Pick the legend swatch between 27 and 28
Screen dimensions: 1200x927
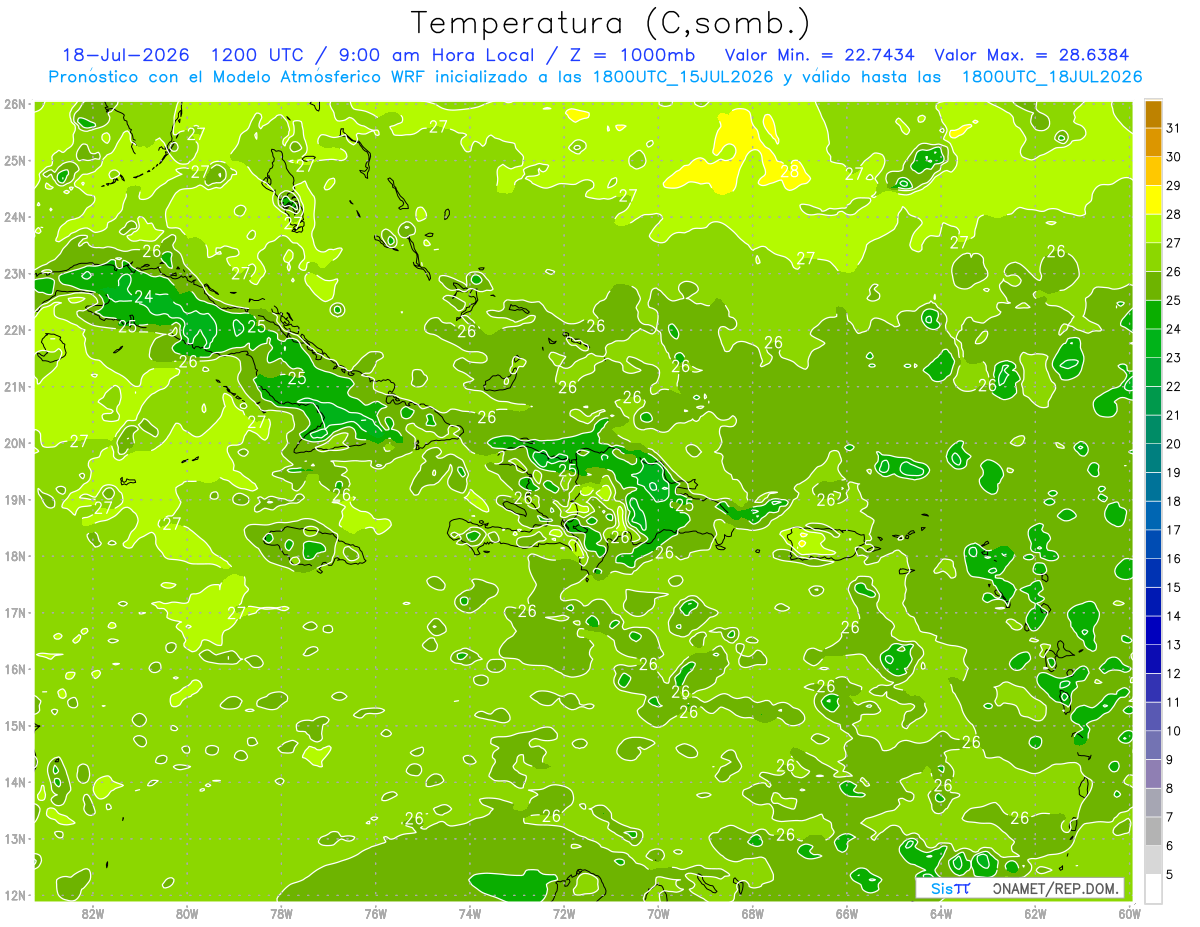point(1153,230)
